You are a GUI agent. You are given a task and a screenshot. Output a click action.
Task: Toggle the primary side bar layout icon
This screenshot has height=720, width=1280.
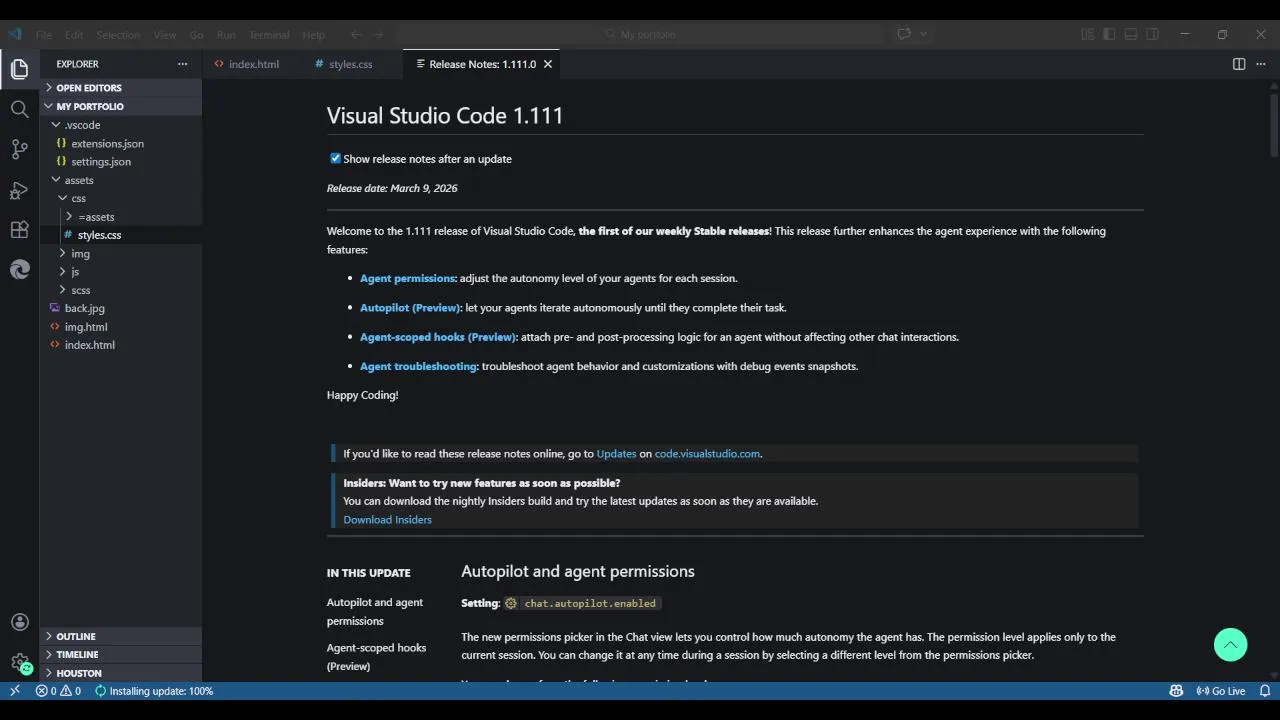click(1109, 34)
